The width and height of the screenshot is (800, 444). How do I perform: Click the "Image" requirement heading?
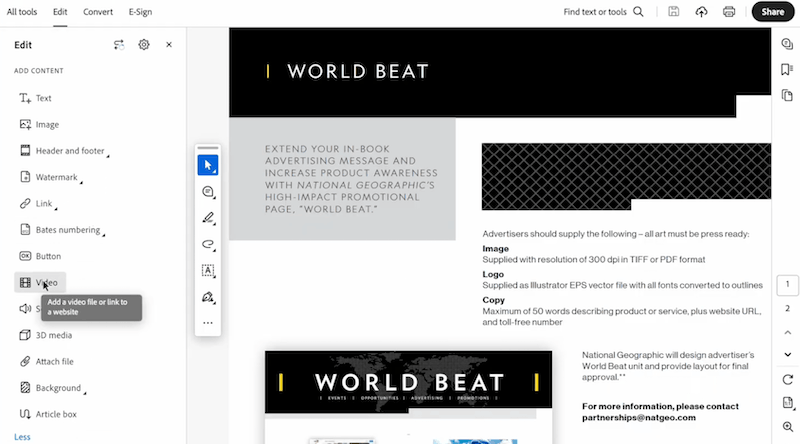pyautogui.click(x=495, y=249)
